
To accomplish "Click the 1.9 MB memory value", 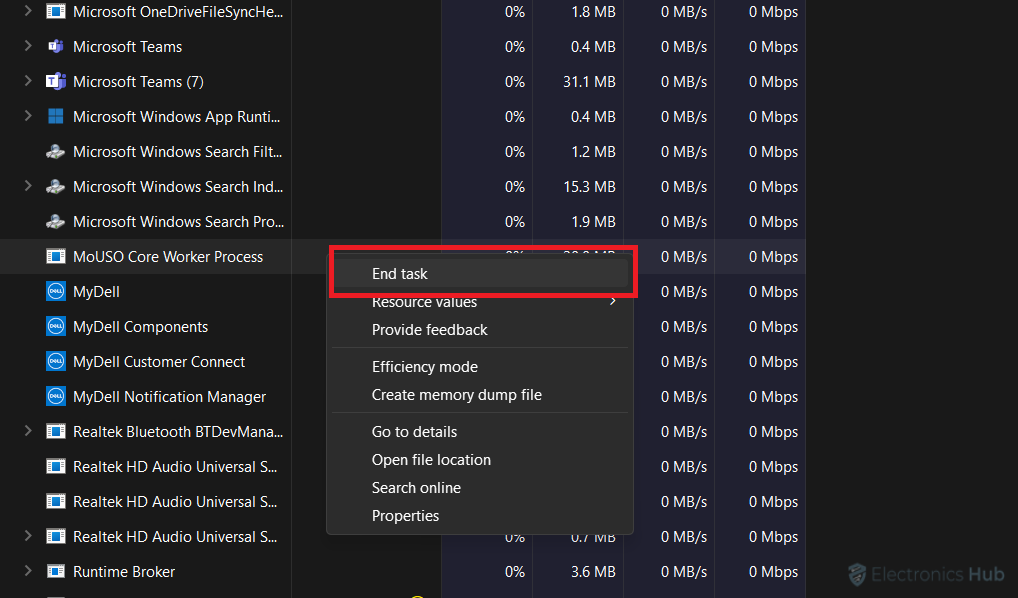I will coord(593,222).
